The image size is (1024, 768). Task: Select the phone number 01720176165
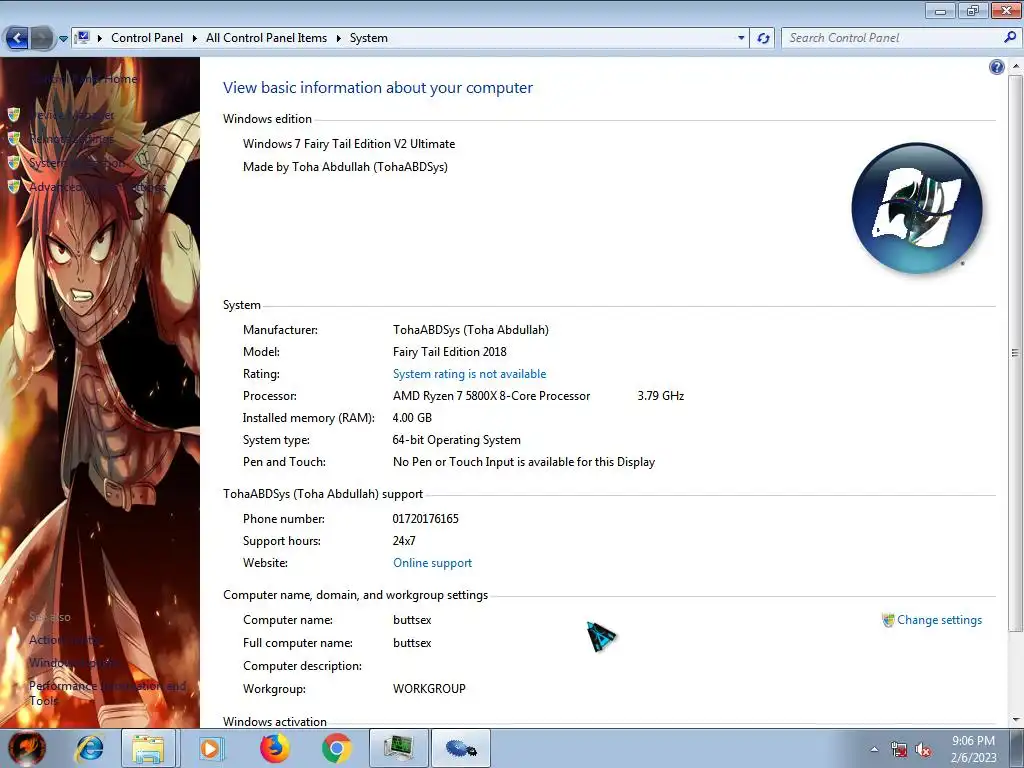tap(425, 519)
